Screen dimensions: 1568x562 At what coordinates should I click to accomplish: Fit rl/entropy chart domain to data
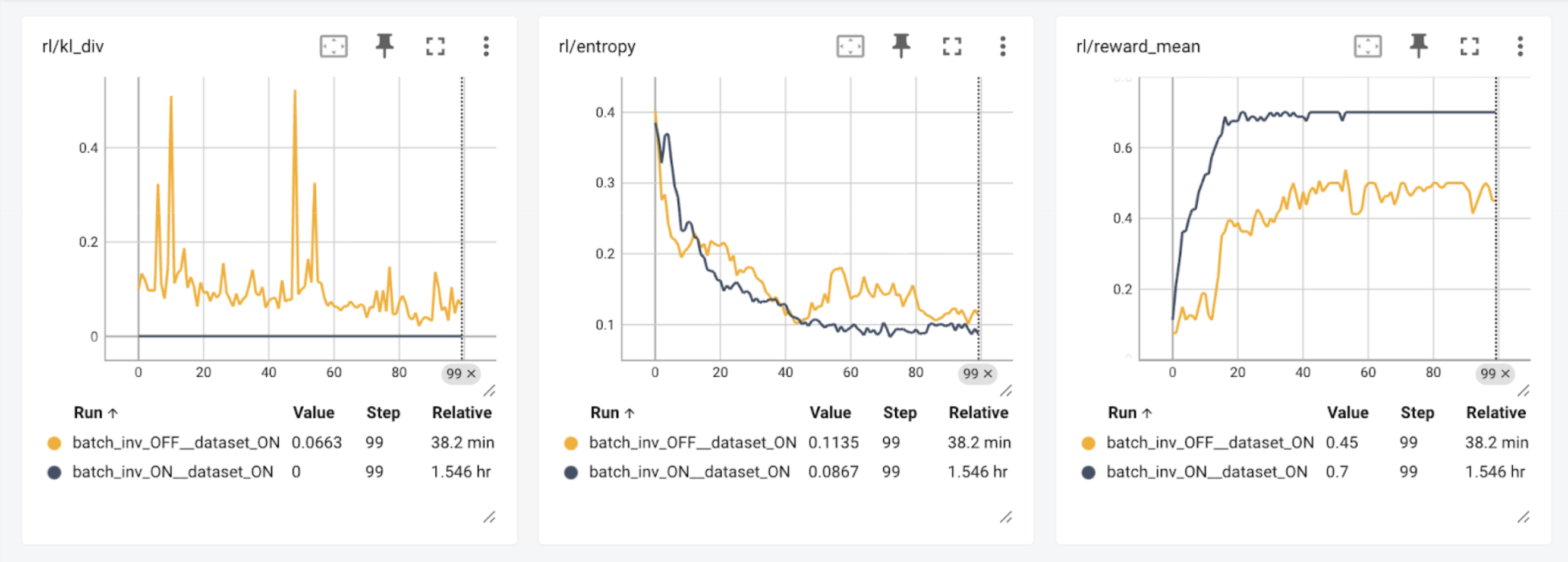(851, 46)
